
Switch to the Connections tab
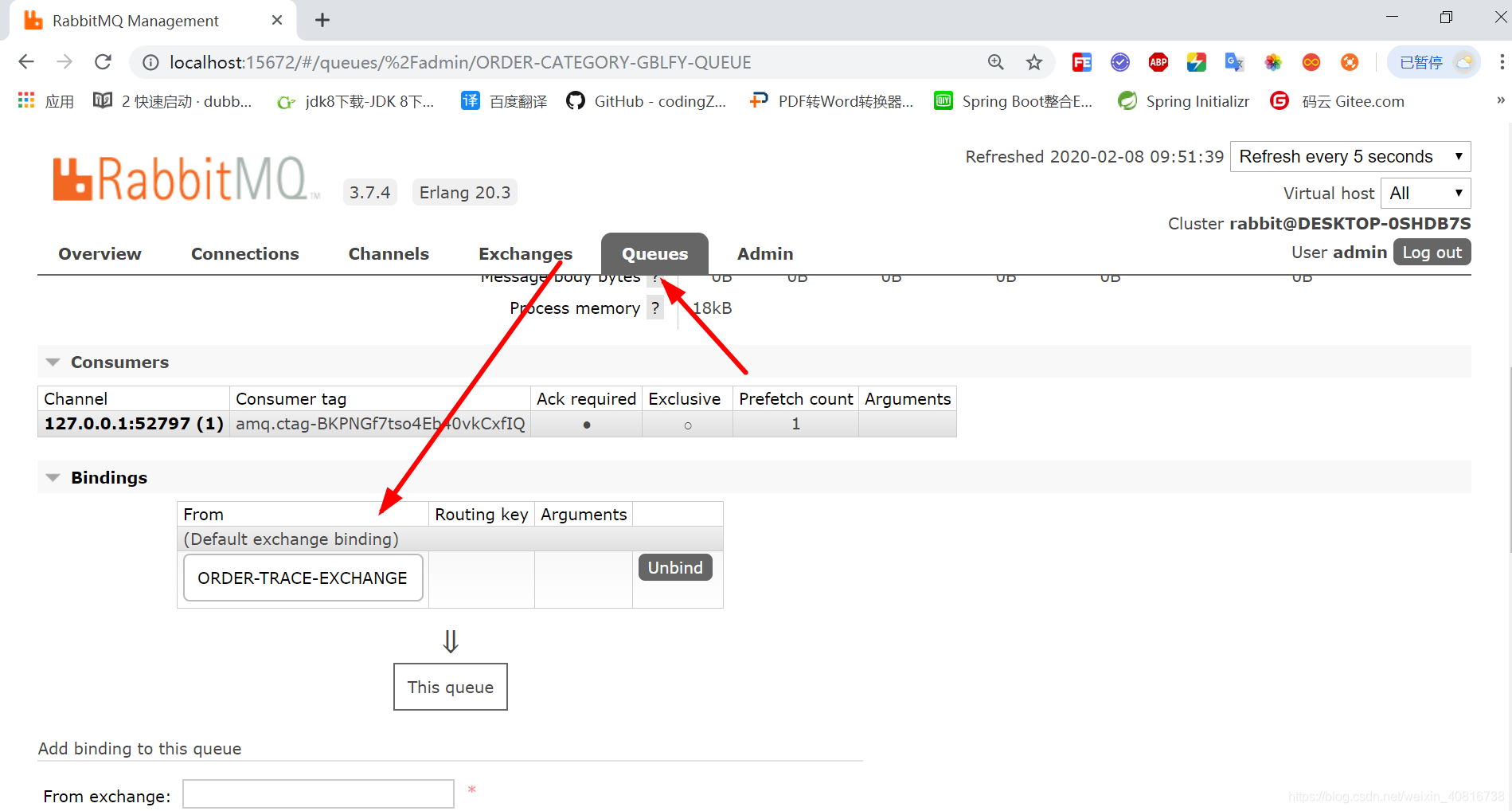[245, 253]
